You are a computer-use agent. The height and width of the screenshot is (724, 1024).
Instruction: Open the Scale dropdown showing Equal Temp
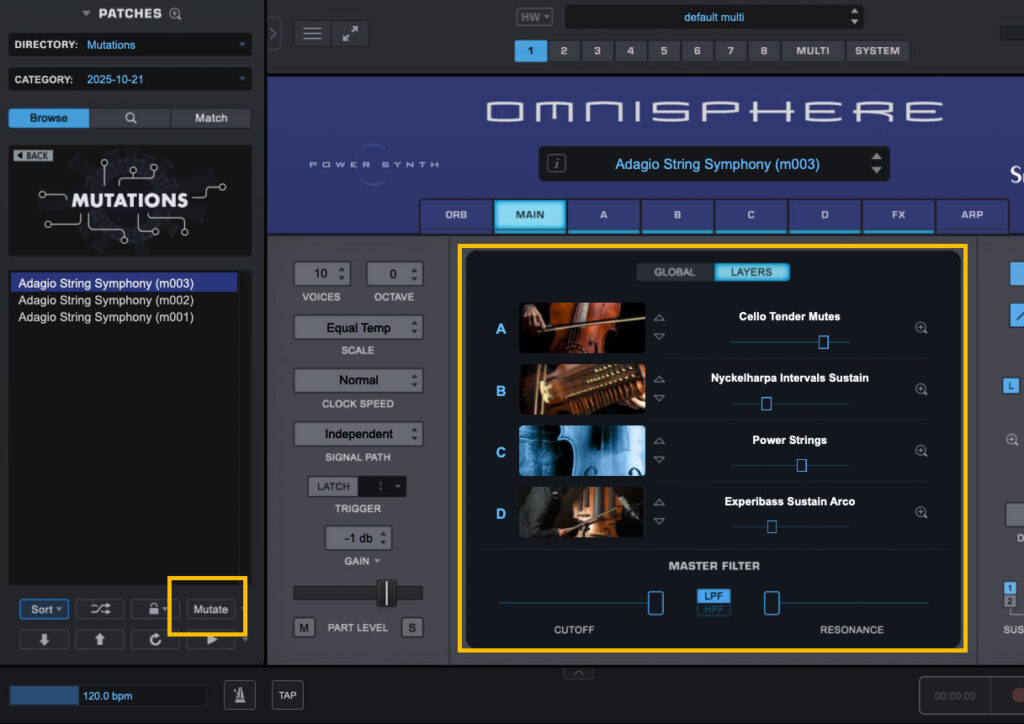pos(358,327)
